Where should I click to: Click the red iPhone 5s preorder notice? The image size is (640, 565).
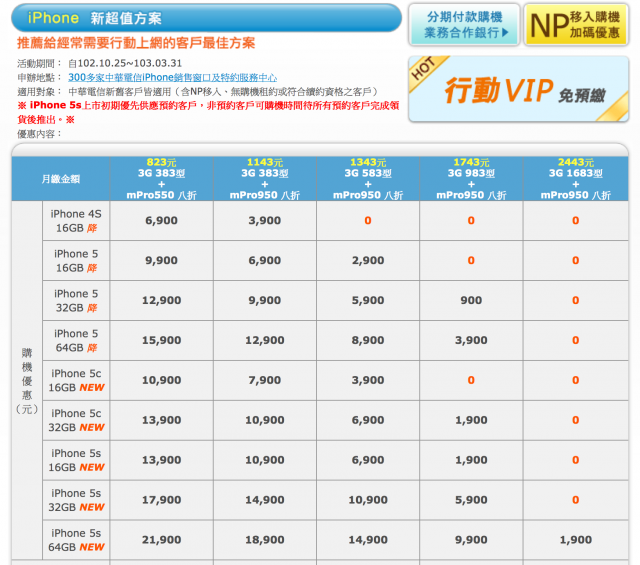(208, 112)
